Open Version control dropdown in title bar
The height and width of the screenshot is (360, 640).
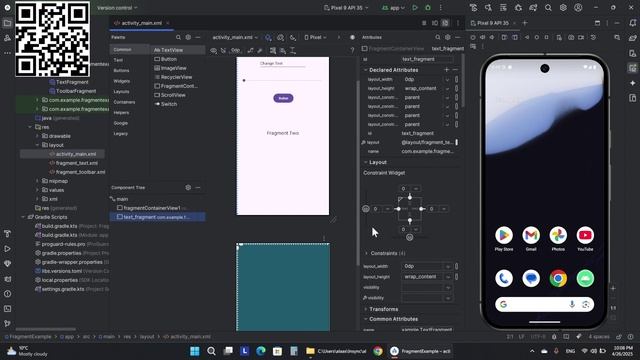pos(117,8)
